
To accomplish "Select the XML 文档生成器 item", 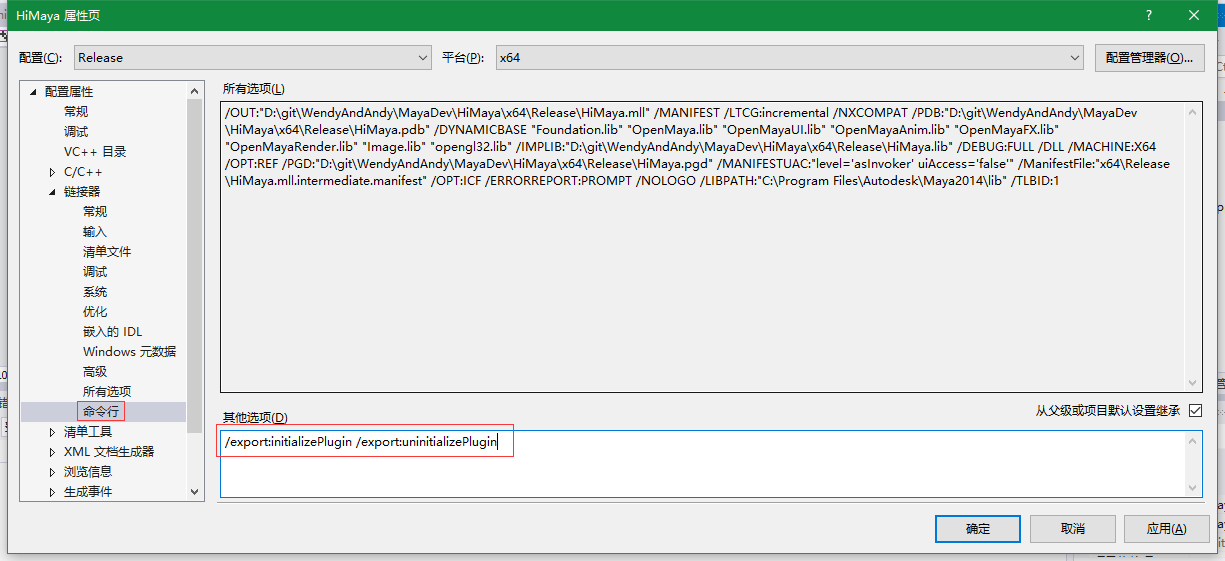I will click(109, 452).
